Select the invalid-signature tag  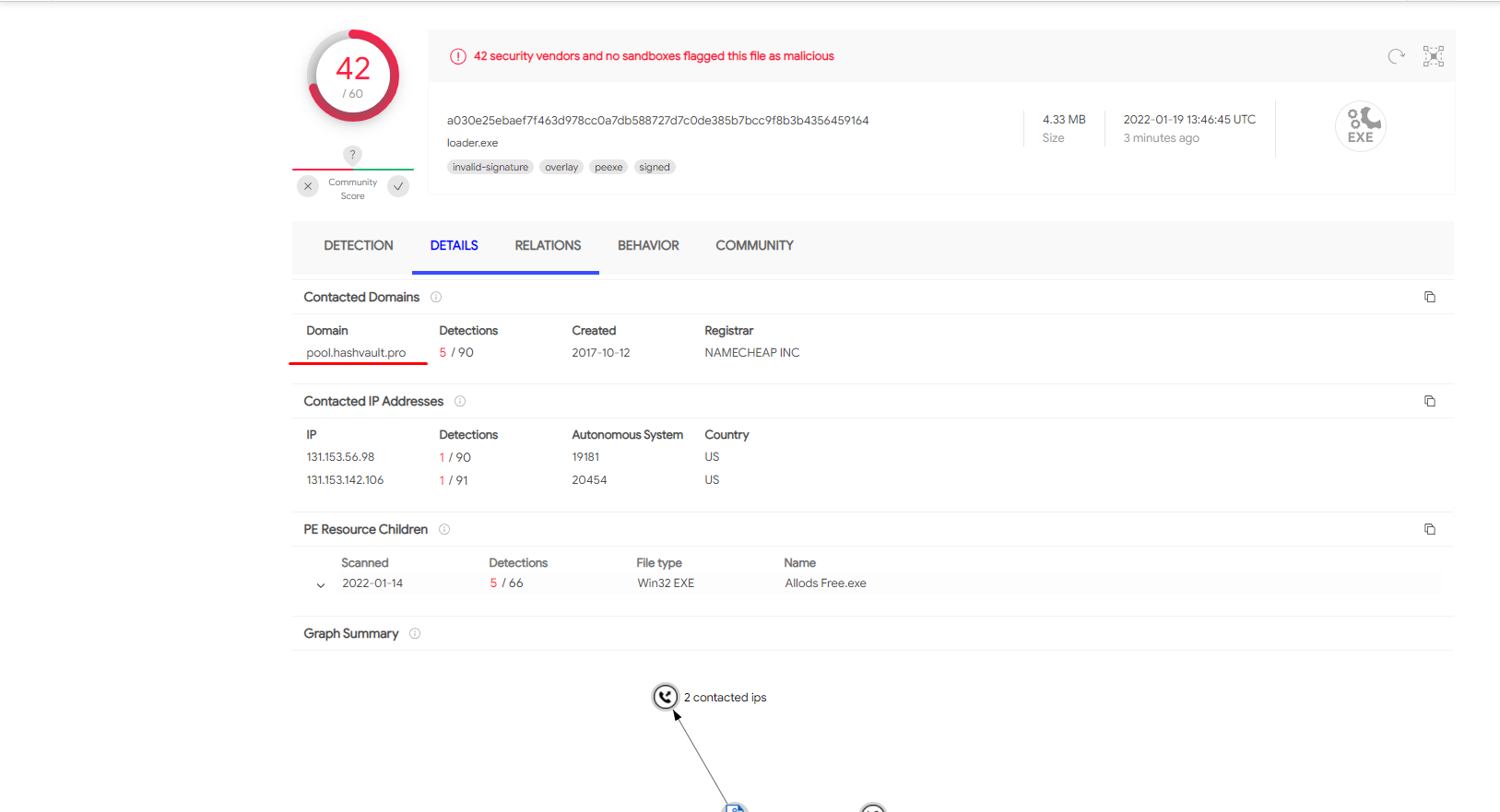pos(490,168)
